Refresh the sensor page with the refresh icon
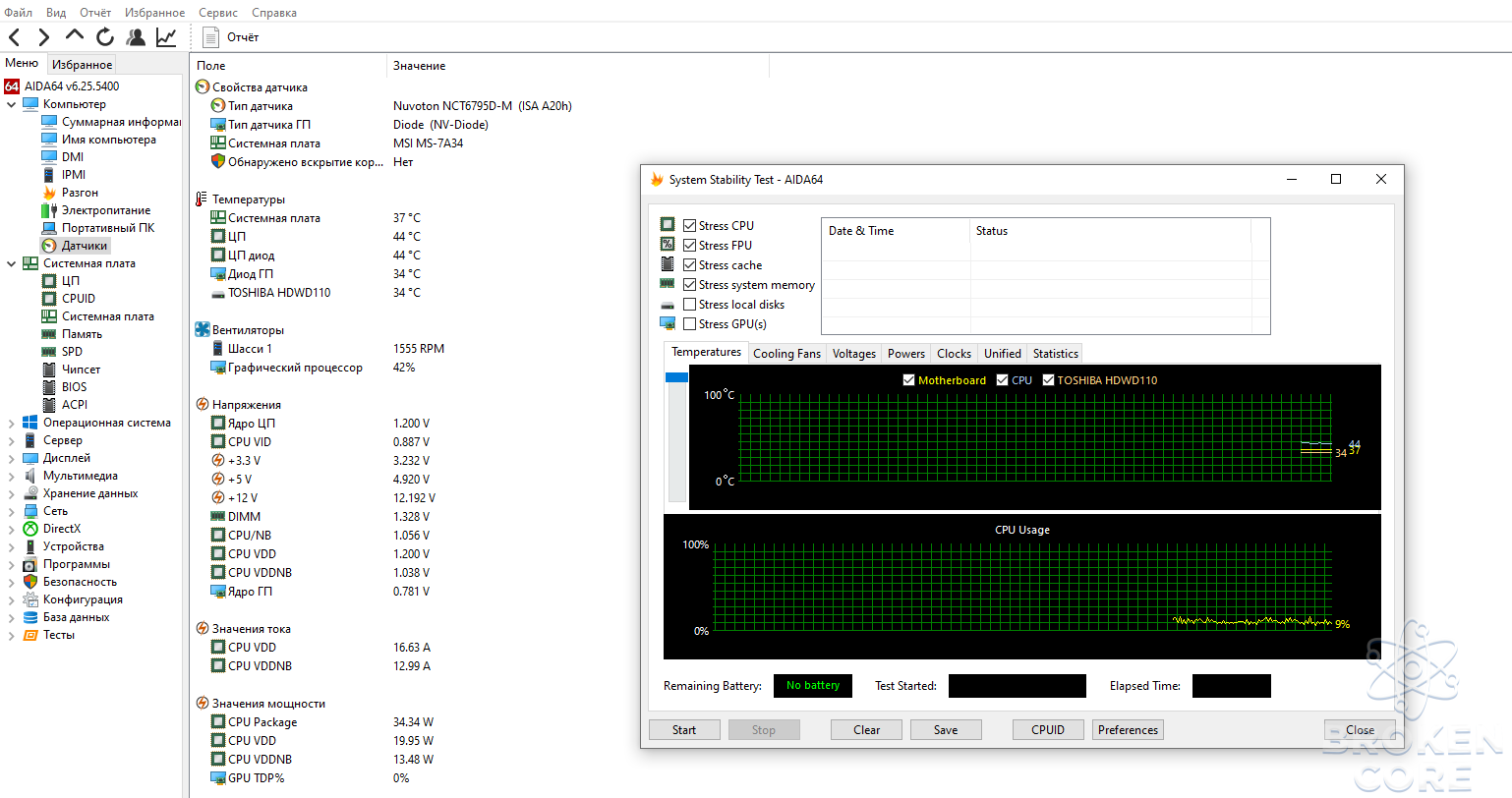1512x798 pixels. click(x=105, y=37)
